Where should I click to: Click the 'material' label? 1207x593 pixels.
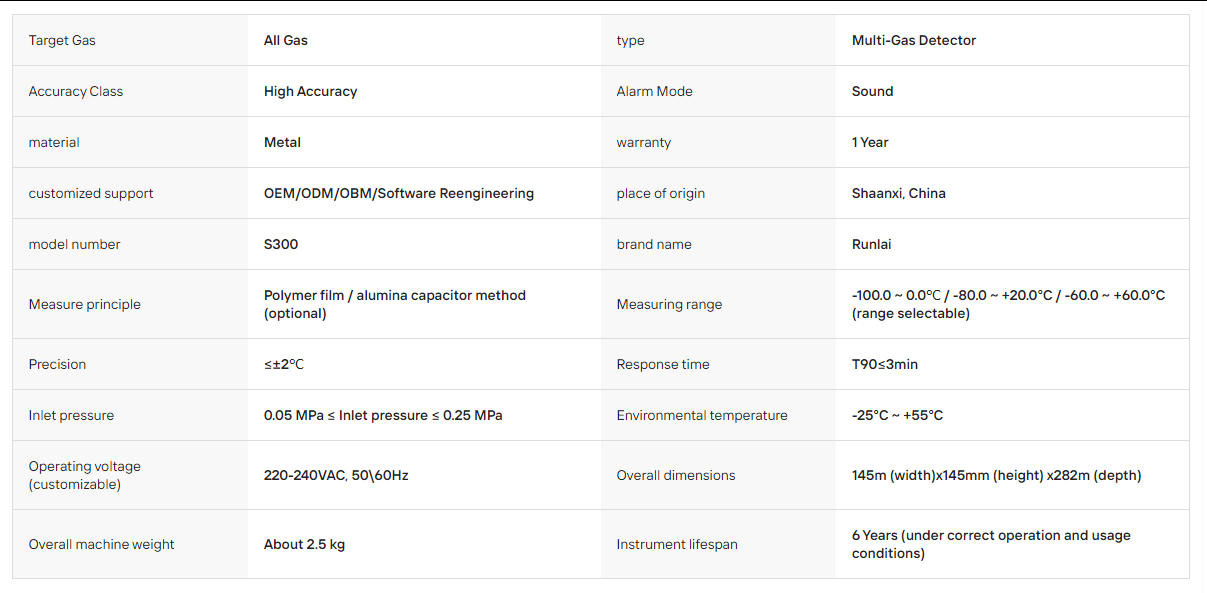coord(54,143)
